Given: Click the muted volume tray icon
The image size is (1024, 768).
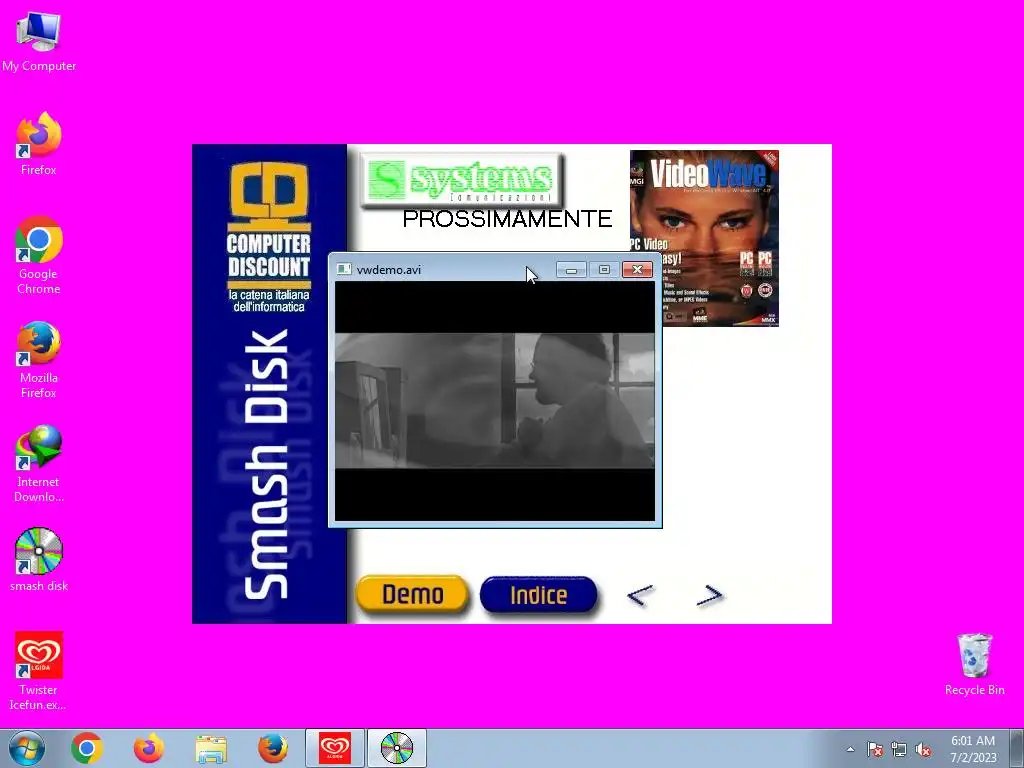Looking at the screenshot, I should (x=923, y=749).
